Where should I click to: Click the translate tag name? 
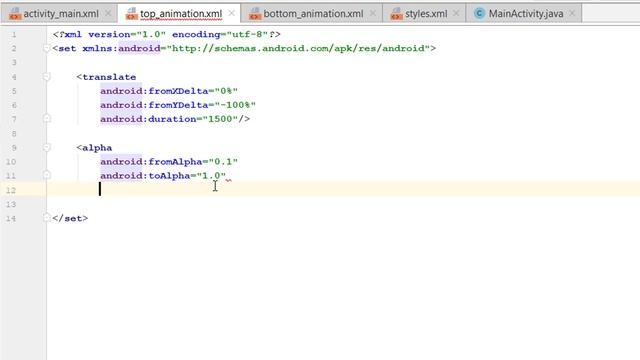click(x=109, y=77)
